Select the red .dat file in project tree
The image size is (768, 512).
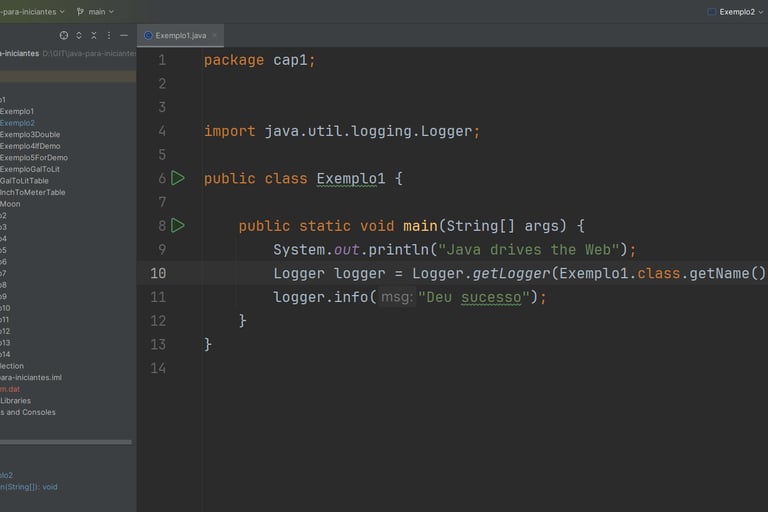coord(10,389)
